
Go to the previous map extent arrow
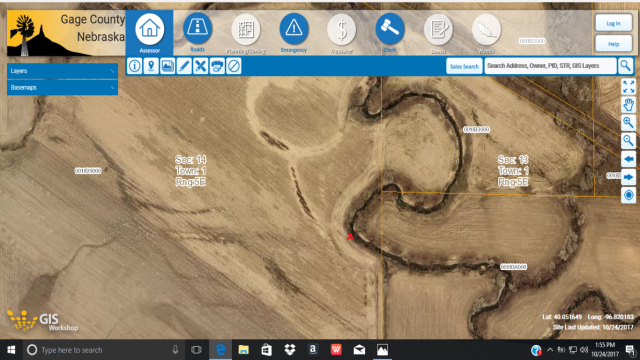click(x=628, y=159)
